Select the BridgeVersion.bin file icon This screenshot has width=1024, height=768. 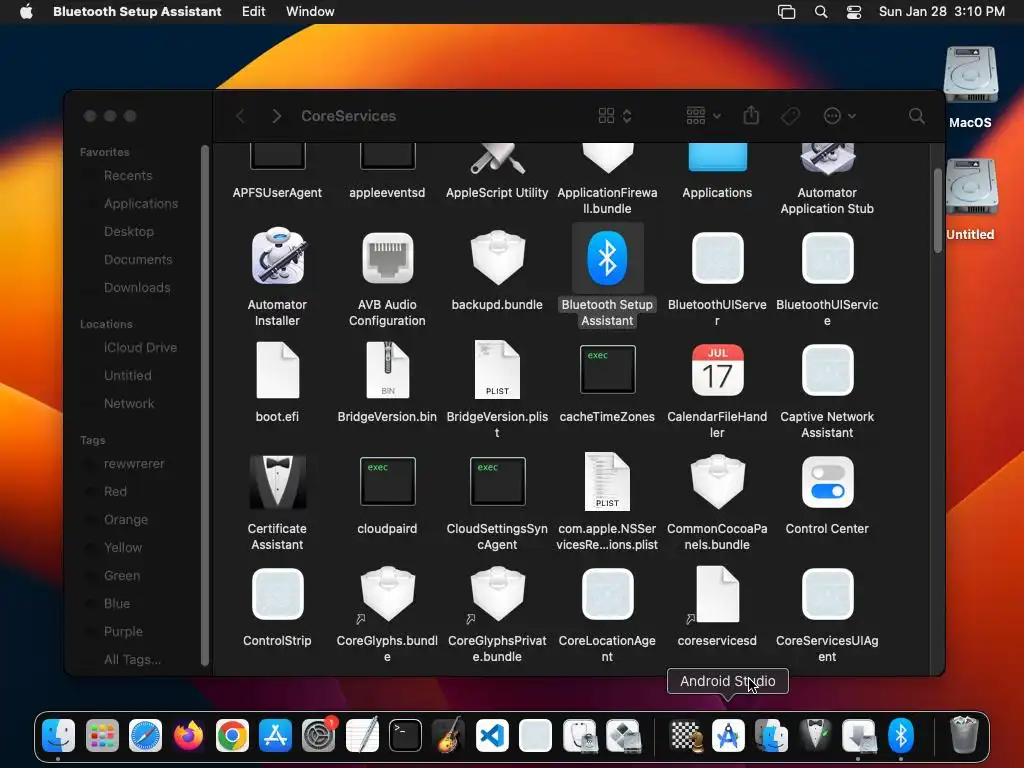coord(387,370)
